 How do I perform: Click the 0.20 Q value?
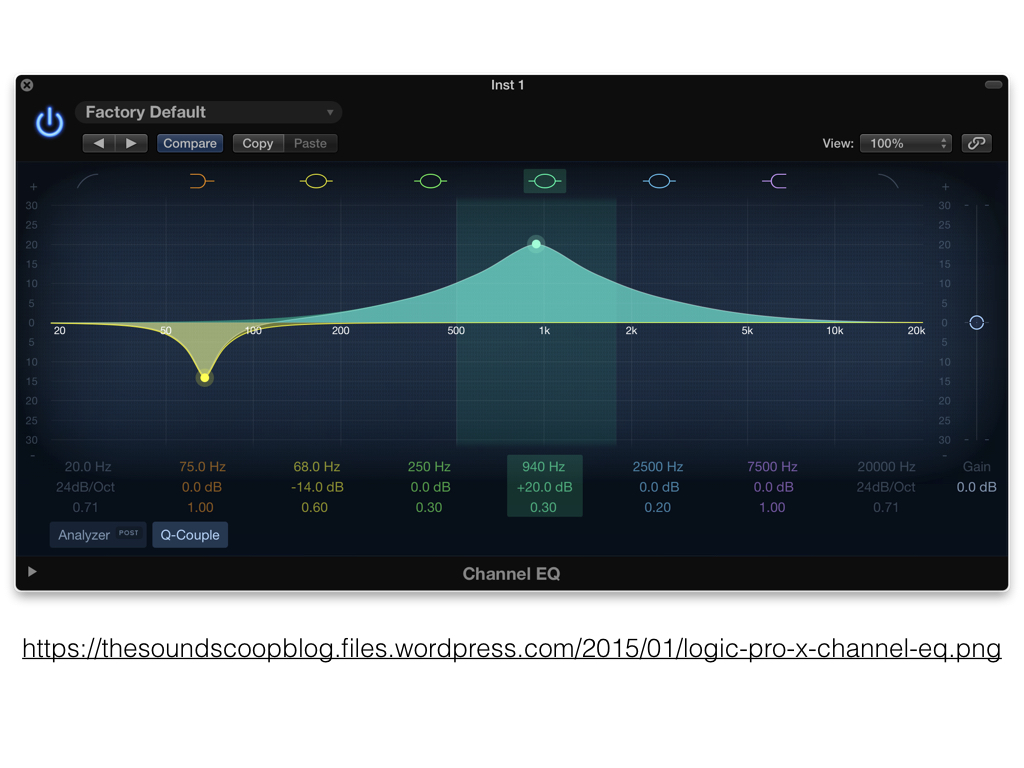point(658,507)
